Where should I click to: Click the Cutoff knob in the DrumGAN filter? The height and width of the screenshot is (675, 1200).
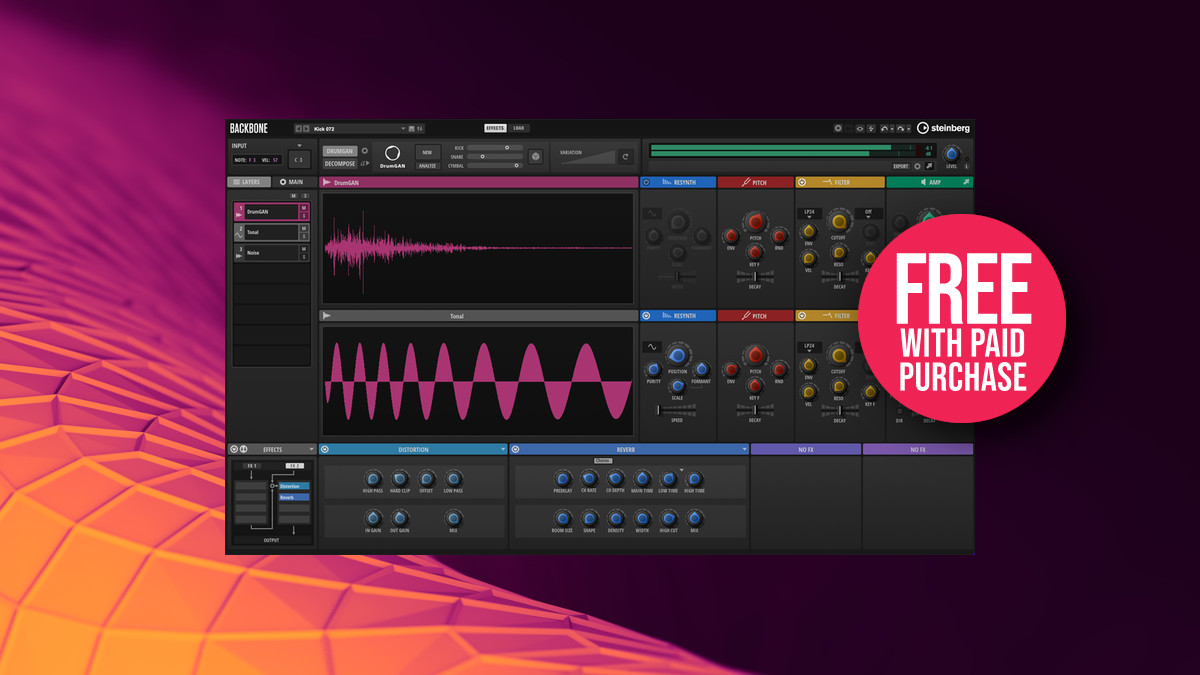click(x=839, y=222)
